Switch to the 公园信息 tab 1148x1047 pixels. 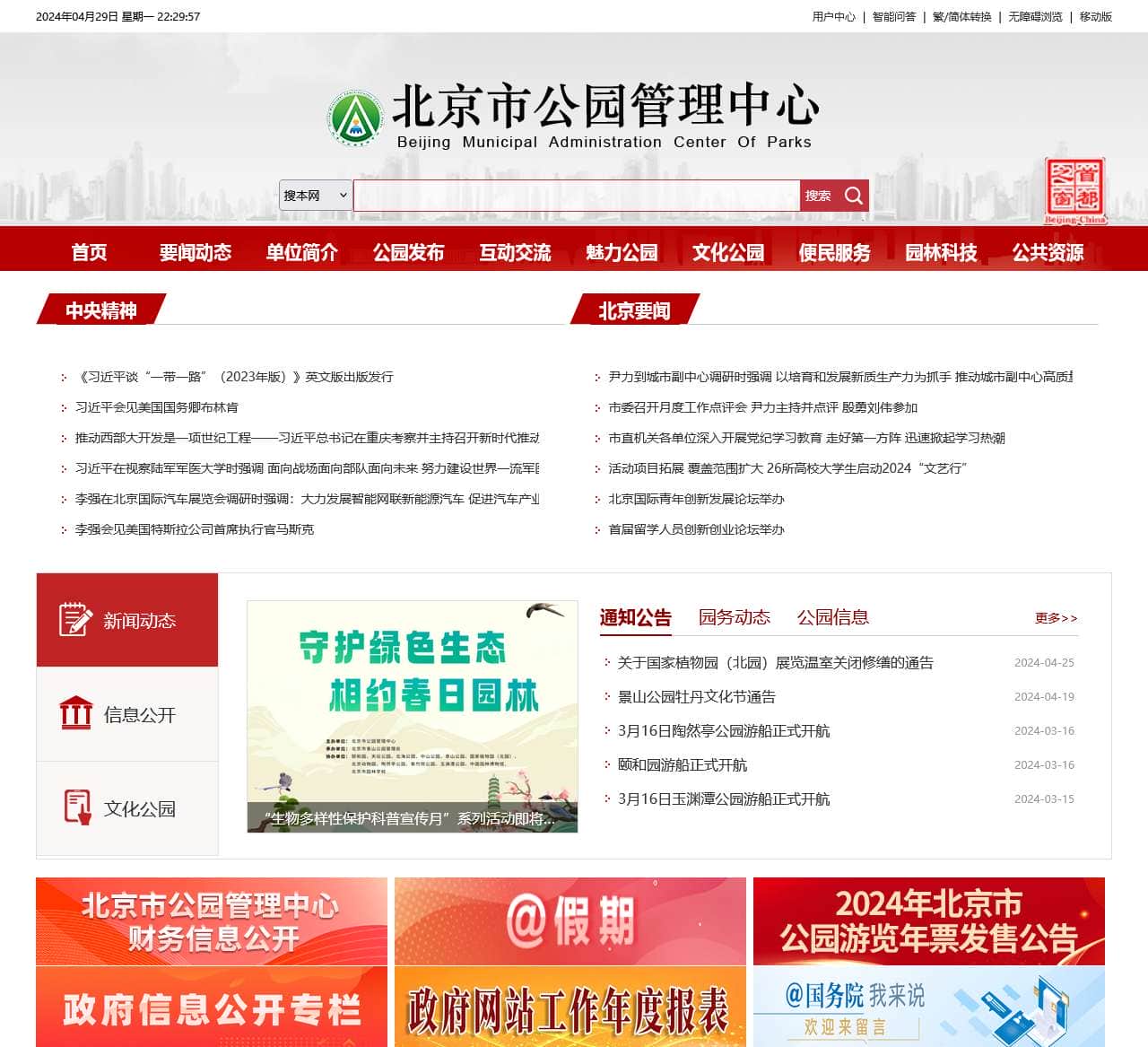pyautogui.click(x=834, y=616)
